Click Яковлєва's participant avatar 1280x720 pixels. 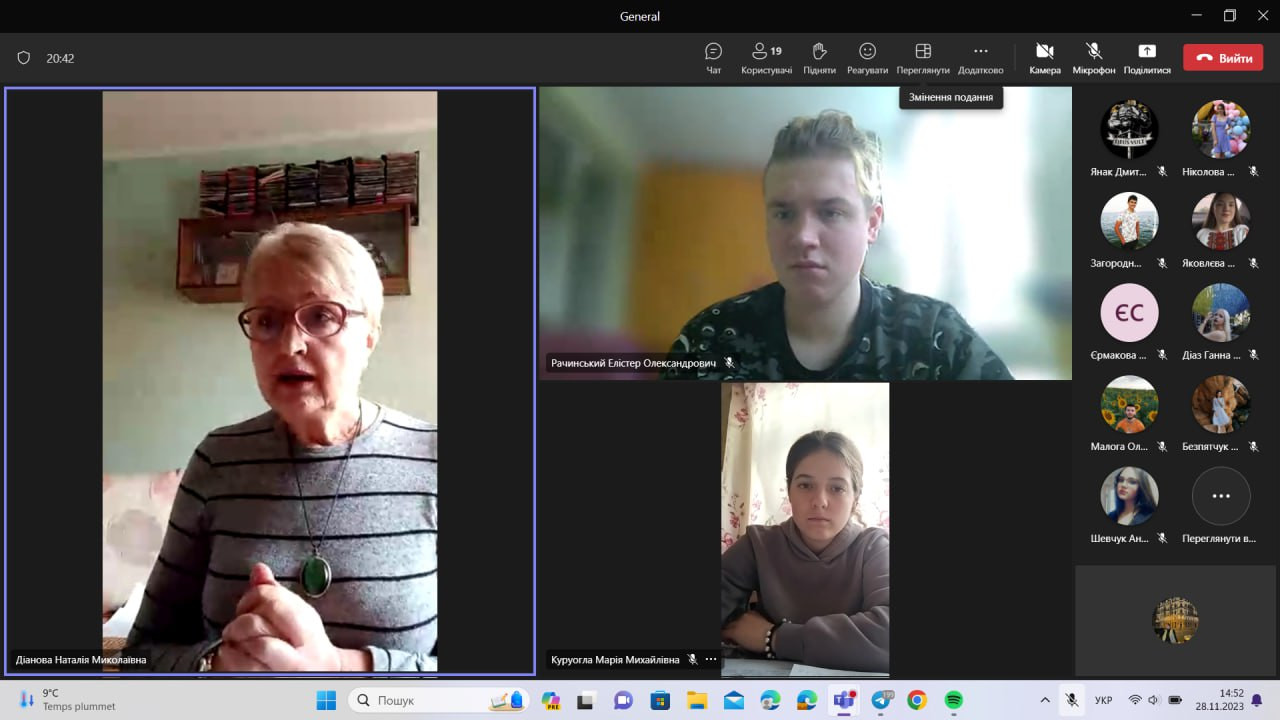pyautogui.click(x=1221, y=221)
